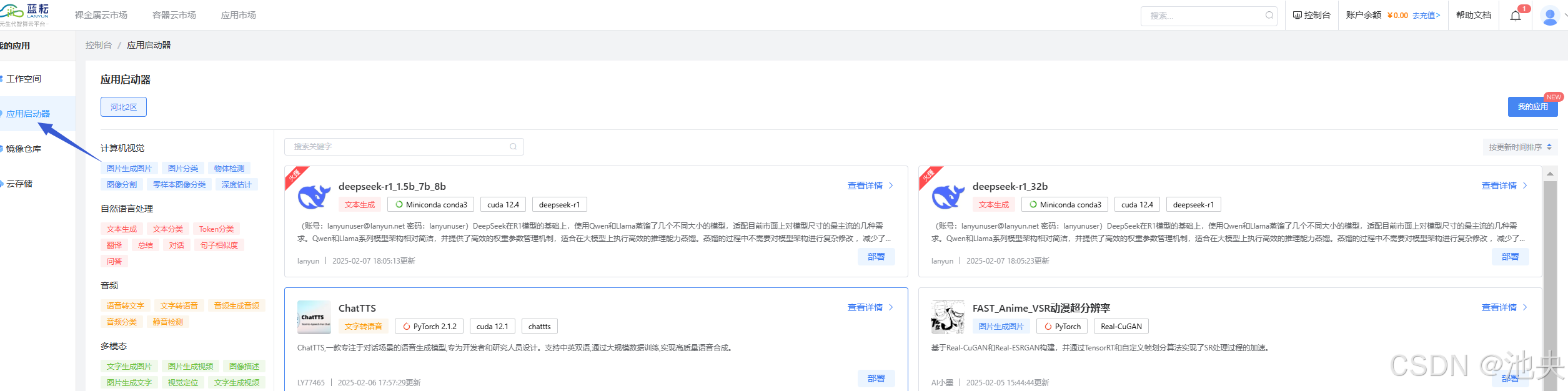Filter by Token分类 tag
This screenshot has width=1568, height=391.
click(x=217, y=229)
